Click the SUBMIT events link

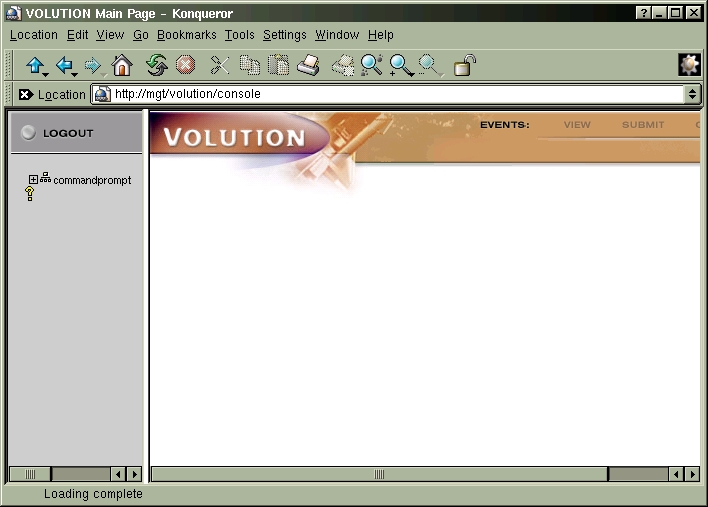tap(642, 125)
